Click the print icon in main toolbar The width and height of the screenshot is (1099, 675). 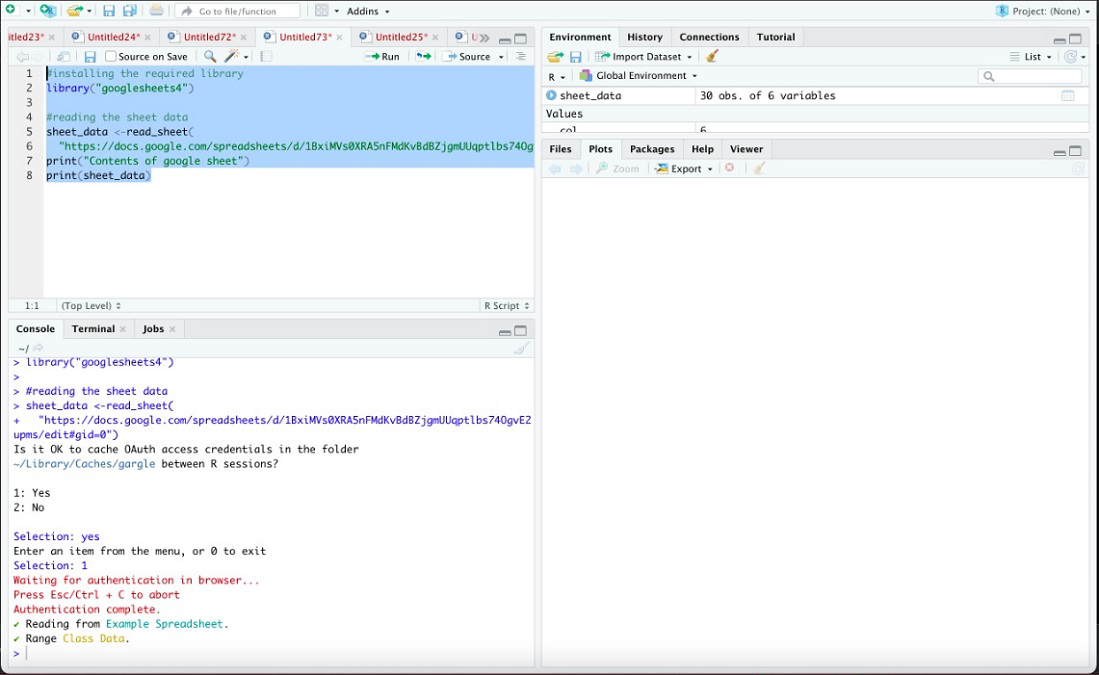point(156,11)
